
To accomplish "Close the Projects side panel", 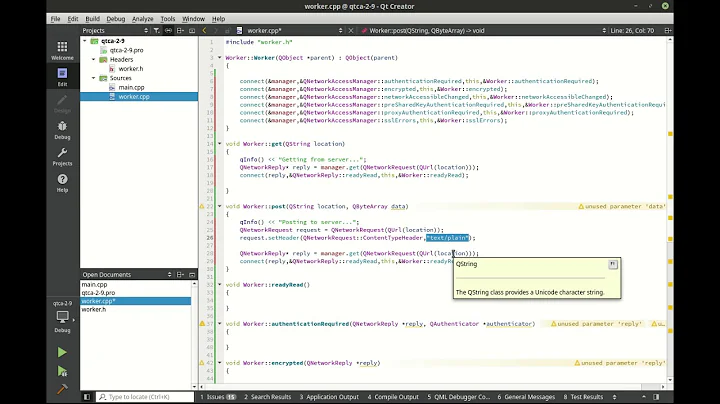I will point(192,30).
